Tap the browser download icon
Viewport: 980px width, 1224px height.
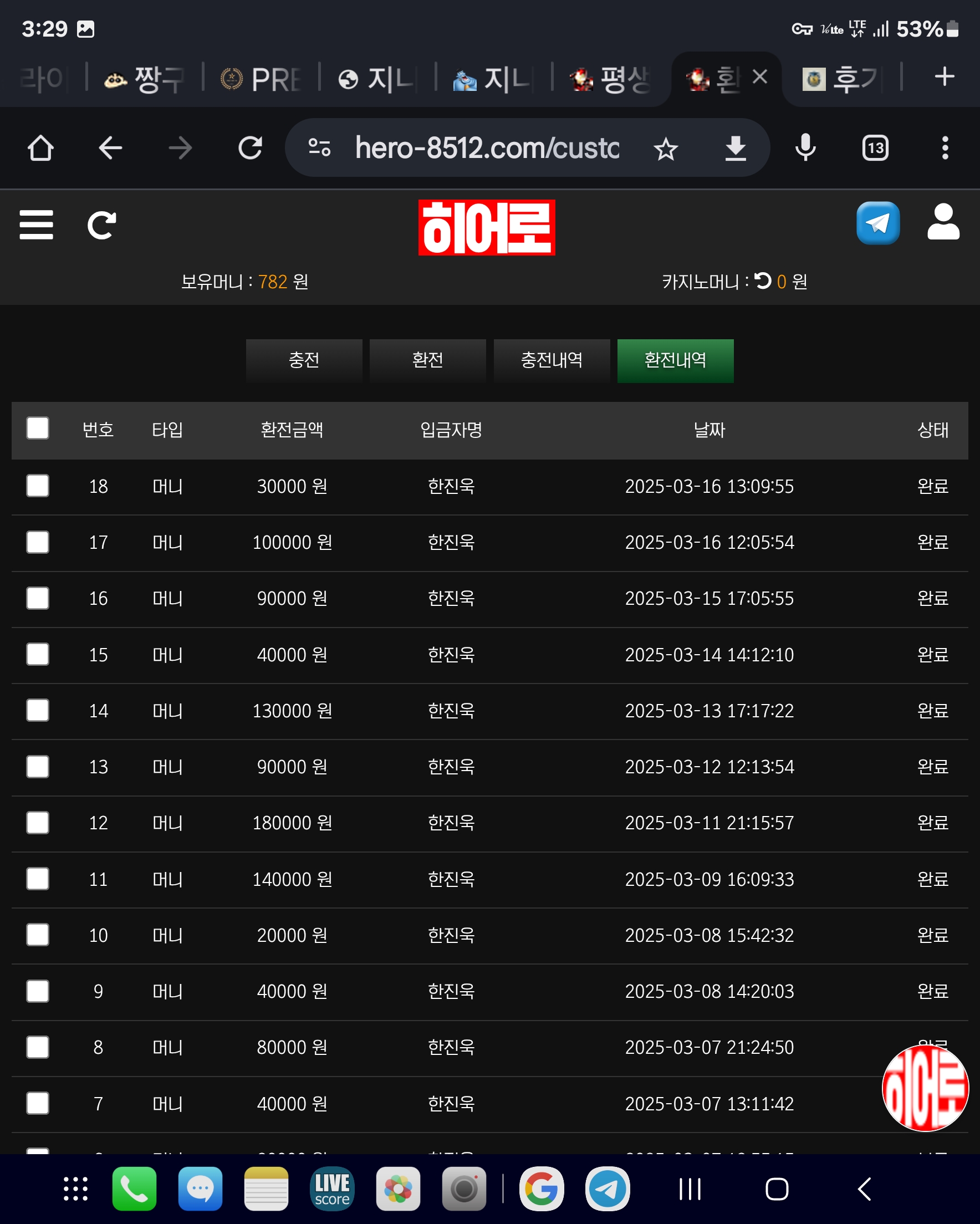(x=736, y=149)
